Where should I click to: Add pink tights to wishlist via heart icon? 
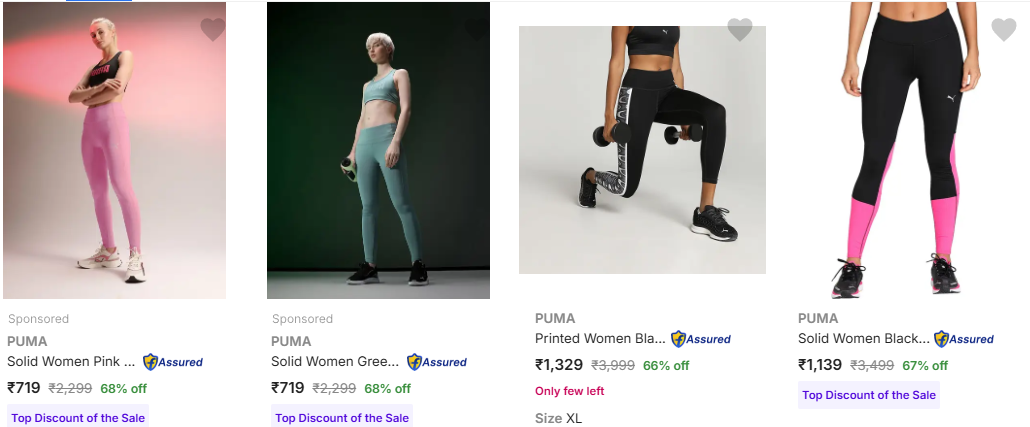coord(213,30)
